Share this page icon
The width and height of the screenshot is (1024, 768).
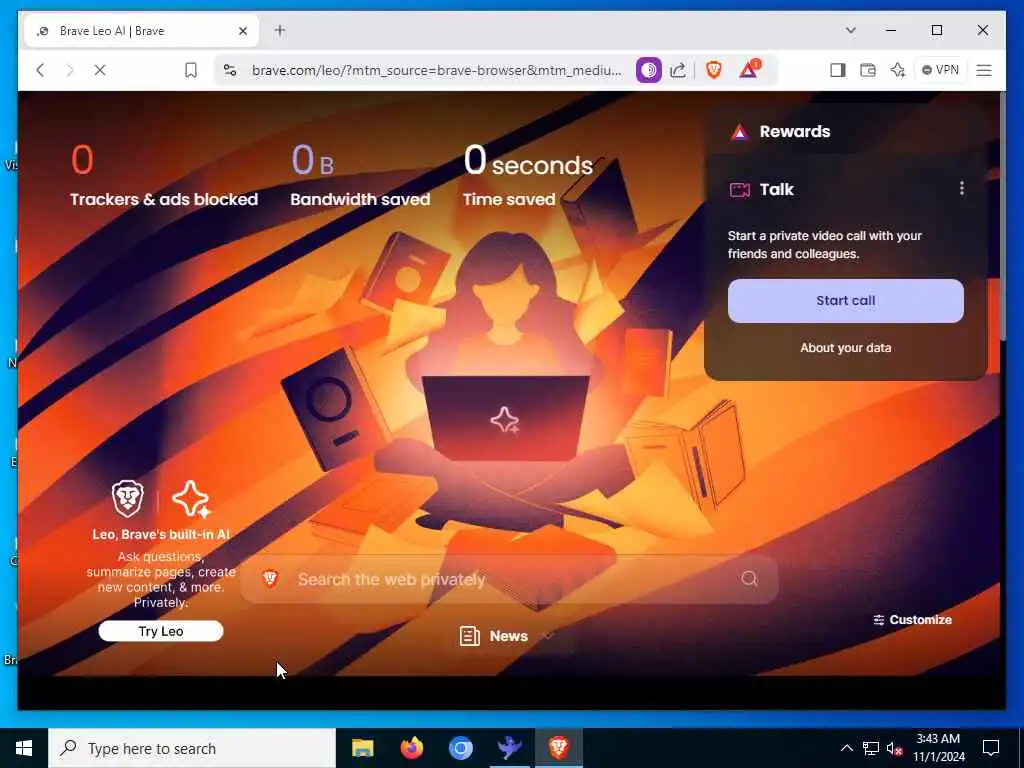click(x=678, y=70)
